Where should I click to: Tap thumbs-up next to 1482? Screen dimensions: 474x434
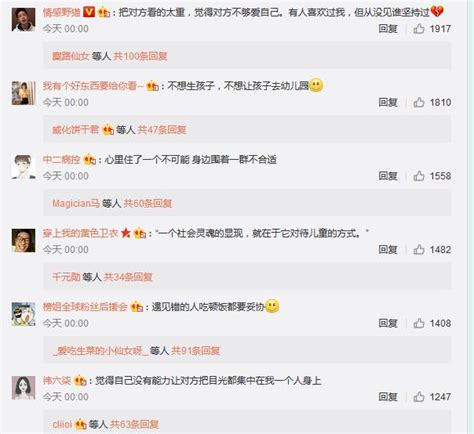(419, 250)
